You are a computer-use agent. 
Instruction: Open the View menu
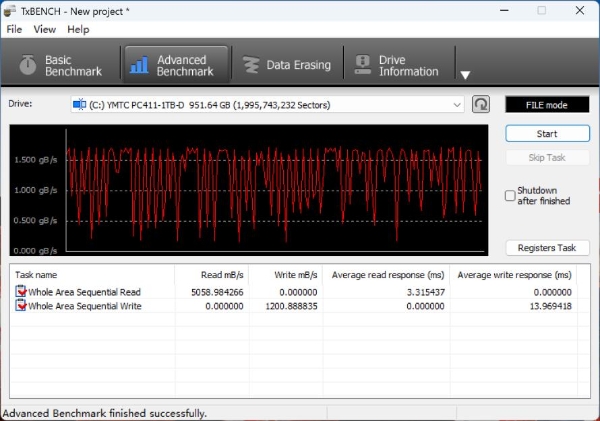pos(45,29)
